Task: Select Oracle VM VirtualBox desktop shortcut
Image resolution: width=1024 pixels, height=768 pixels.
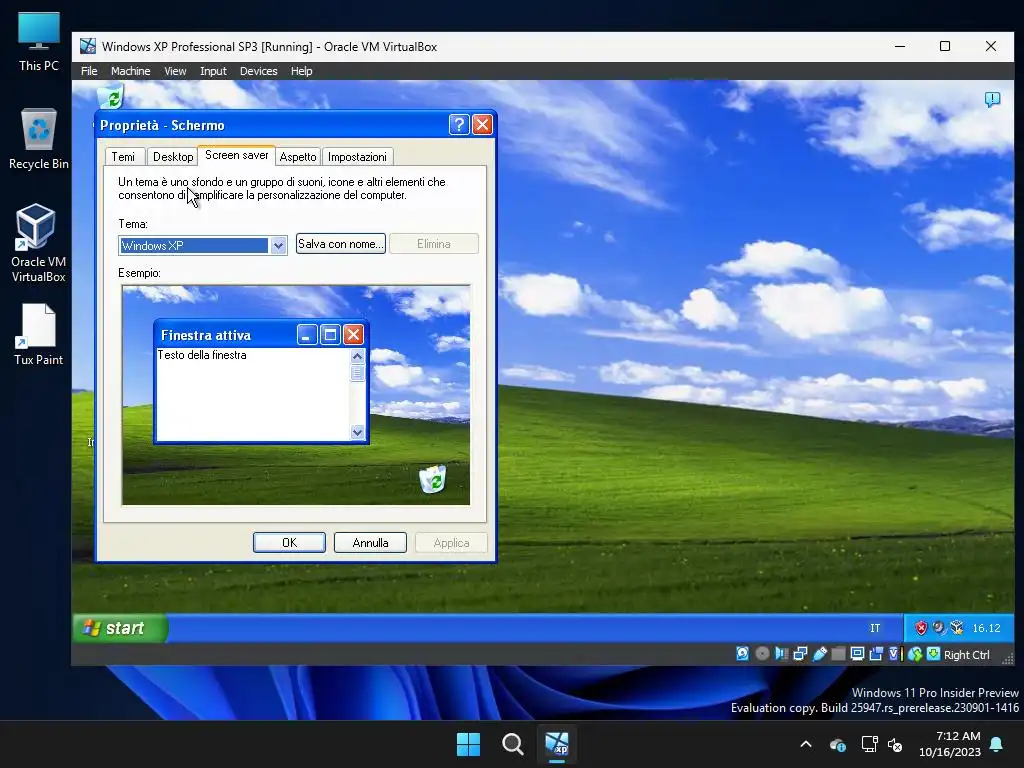Action: click(39, 242)
